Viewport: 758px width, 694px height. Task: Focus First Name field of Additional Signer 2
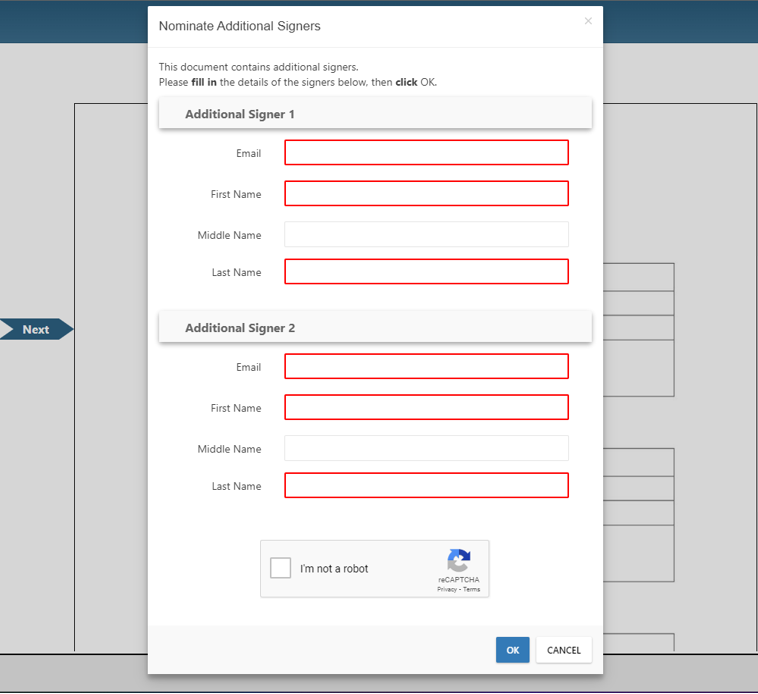tap(426, 407)
